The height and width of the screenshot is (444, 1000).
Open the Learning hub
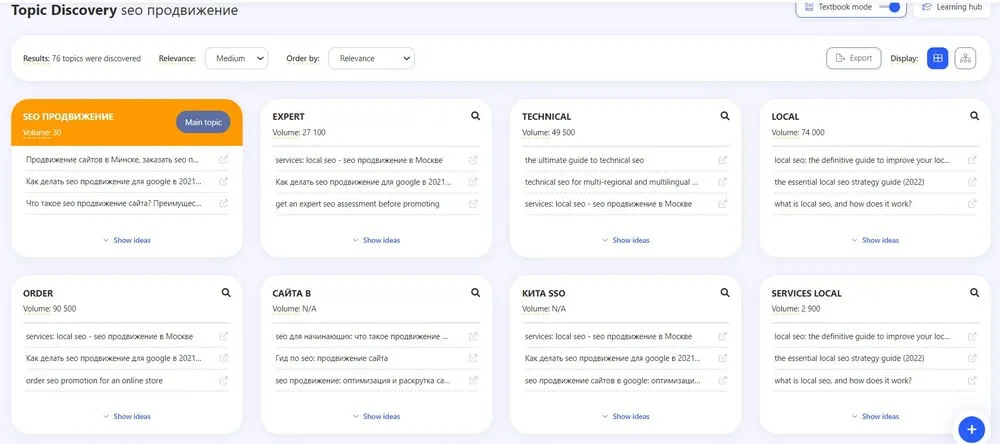pyautogui.click(x=952, y=8)
